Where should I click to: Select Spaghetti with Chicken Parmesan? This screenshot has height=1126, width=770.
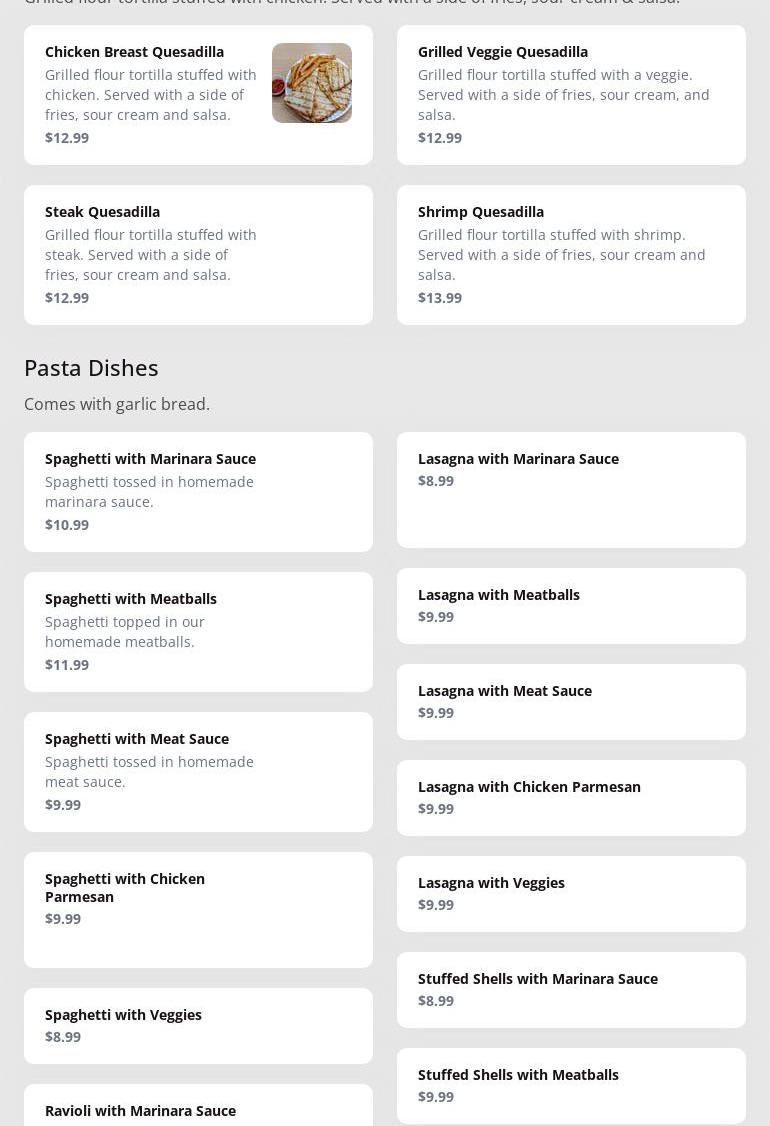click(198, 909)
